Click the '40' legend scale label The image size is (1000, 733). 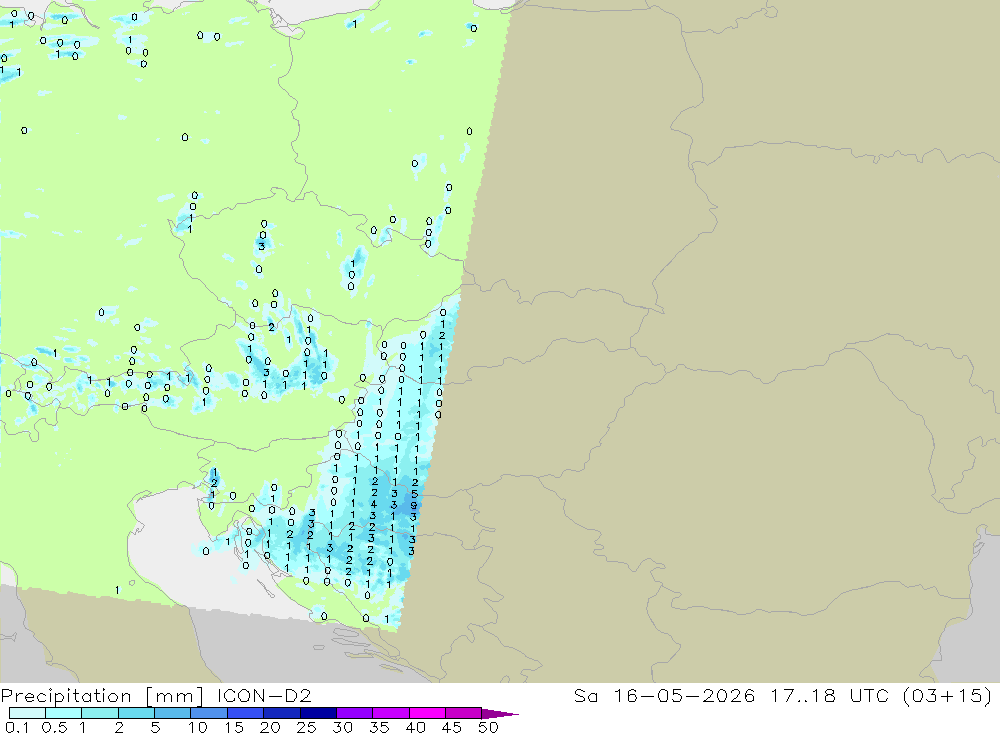(x=415, y=727)
